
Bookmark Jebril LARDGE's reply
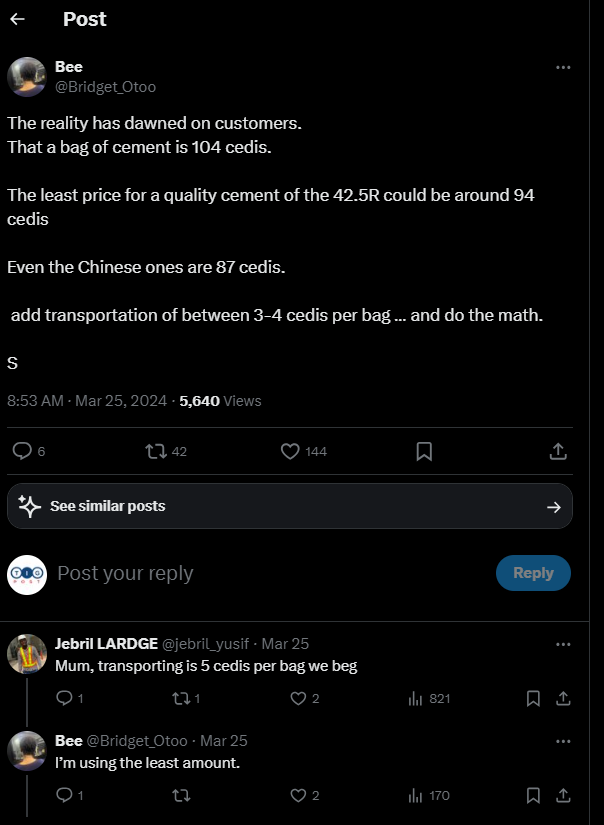point(534,698)
